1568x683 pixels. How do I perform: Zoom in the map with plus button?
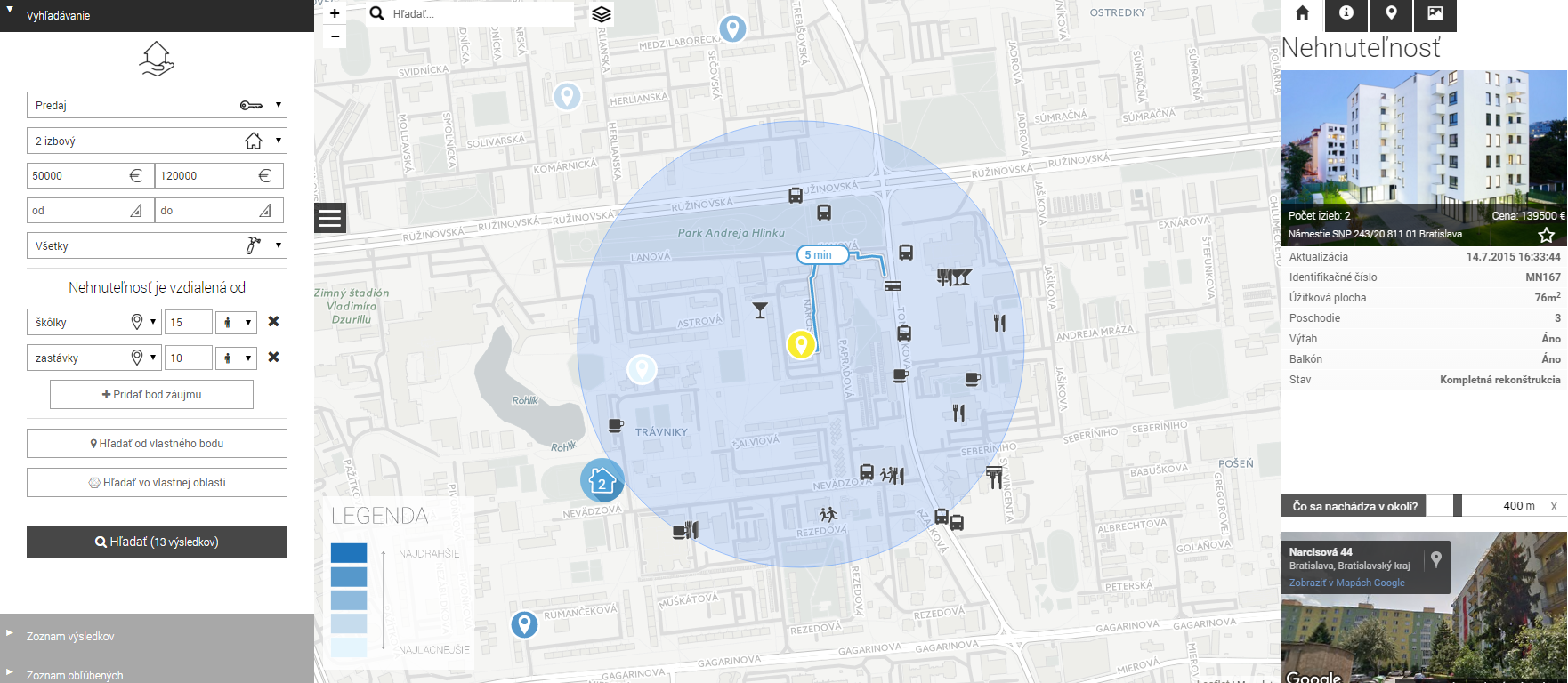point(335,13)
